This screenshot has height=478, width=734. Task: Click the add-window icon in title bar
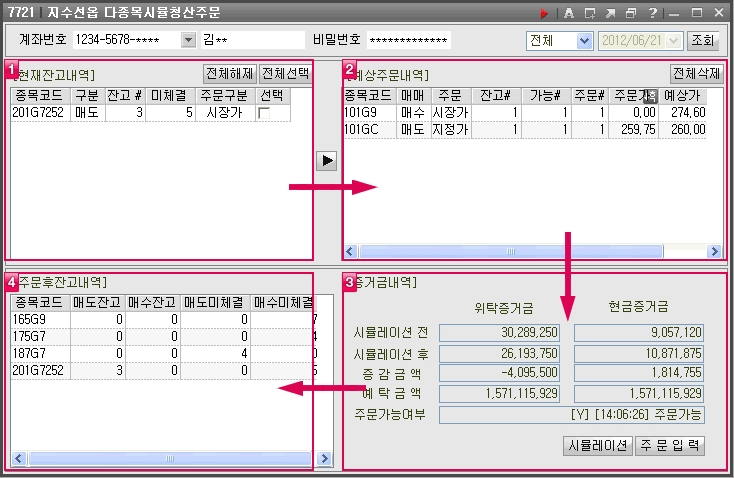tap(590, 13)
